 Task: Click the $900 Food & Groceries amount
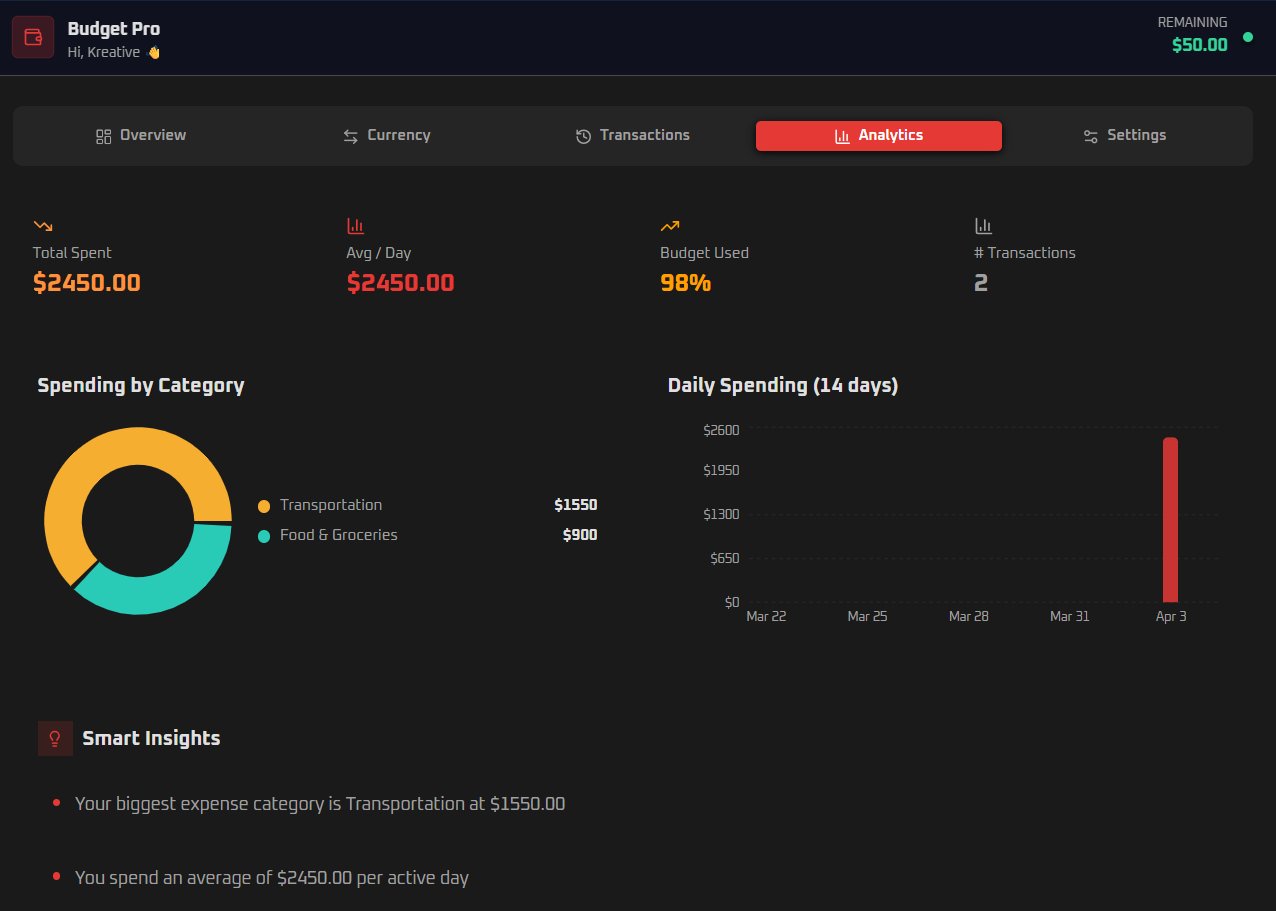coord(580,535)
